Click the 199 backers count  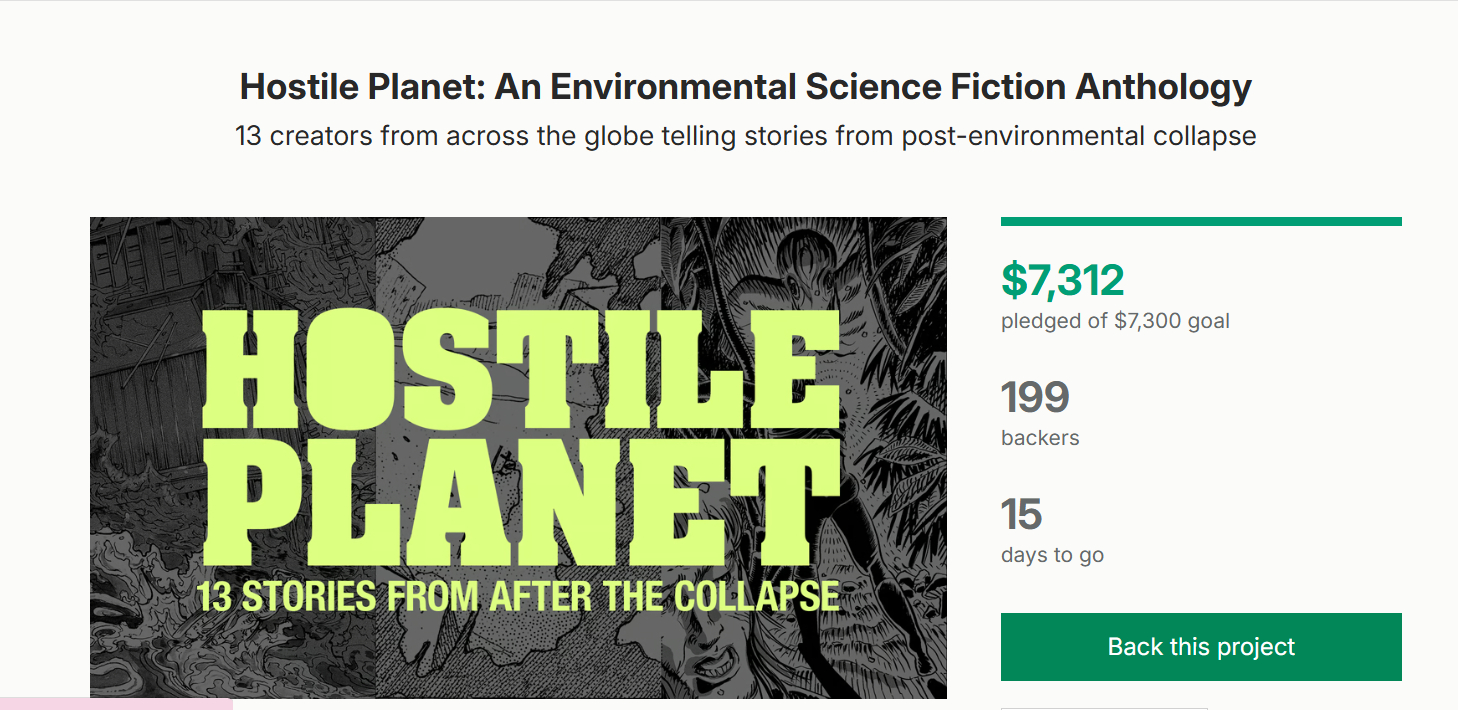click(1035, 398)
